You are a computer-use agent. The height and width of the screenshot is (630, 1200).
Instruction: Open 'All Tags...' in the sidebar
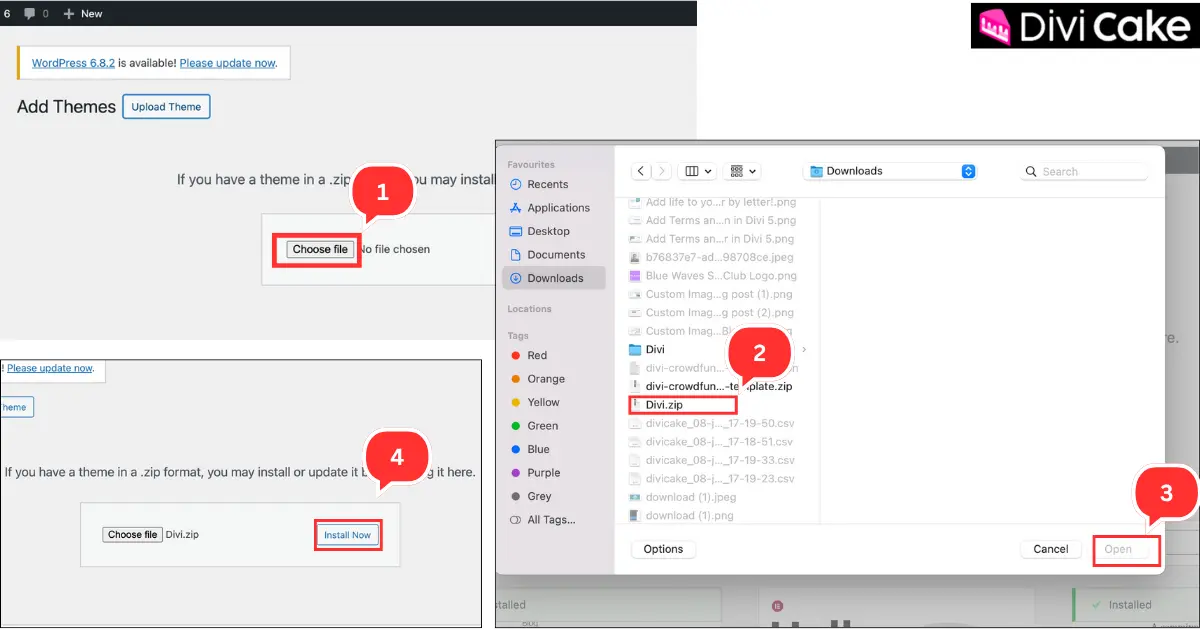pyautogui.click(x=553, y=520)
